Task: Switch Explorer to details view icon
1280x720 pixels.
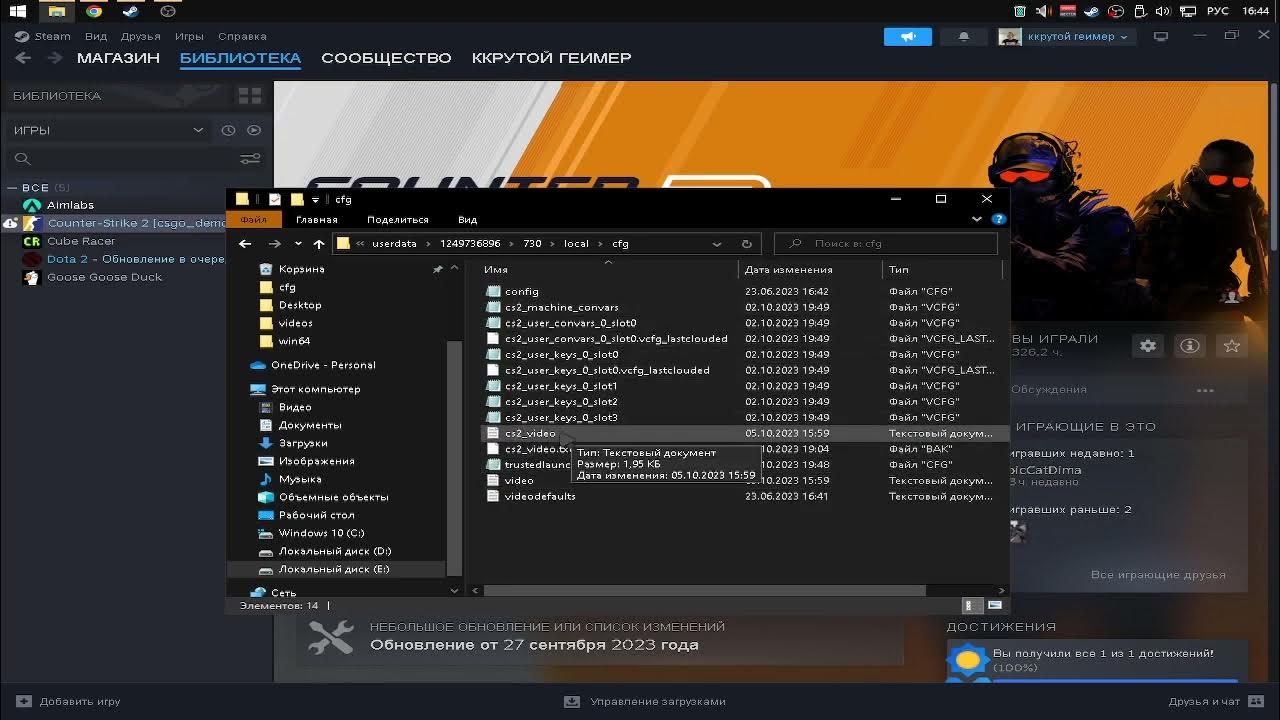Action: point(972,606)
